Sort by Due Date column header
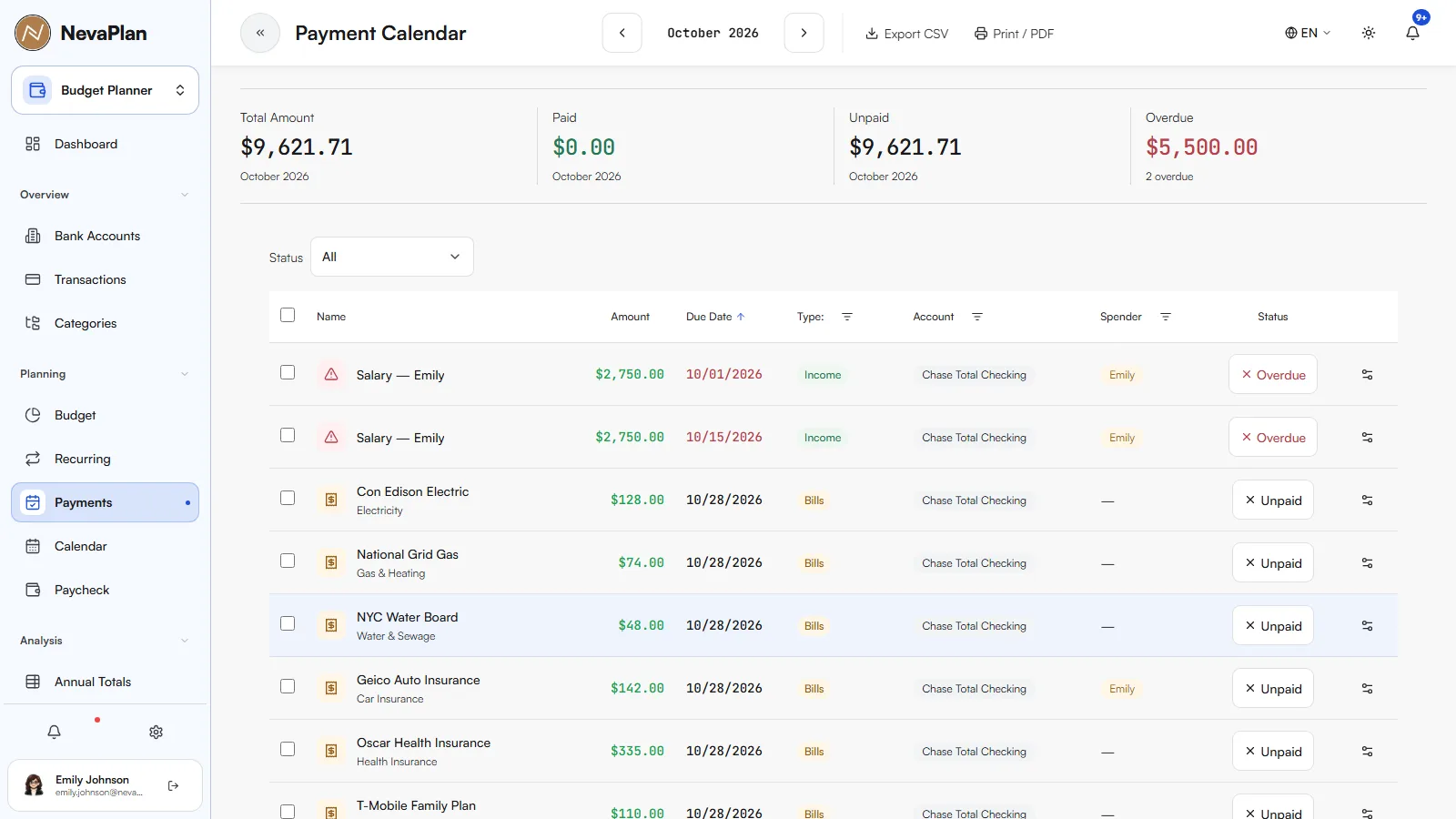Viewport: 1456px width, 819px height. tap(715, 317)
